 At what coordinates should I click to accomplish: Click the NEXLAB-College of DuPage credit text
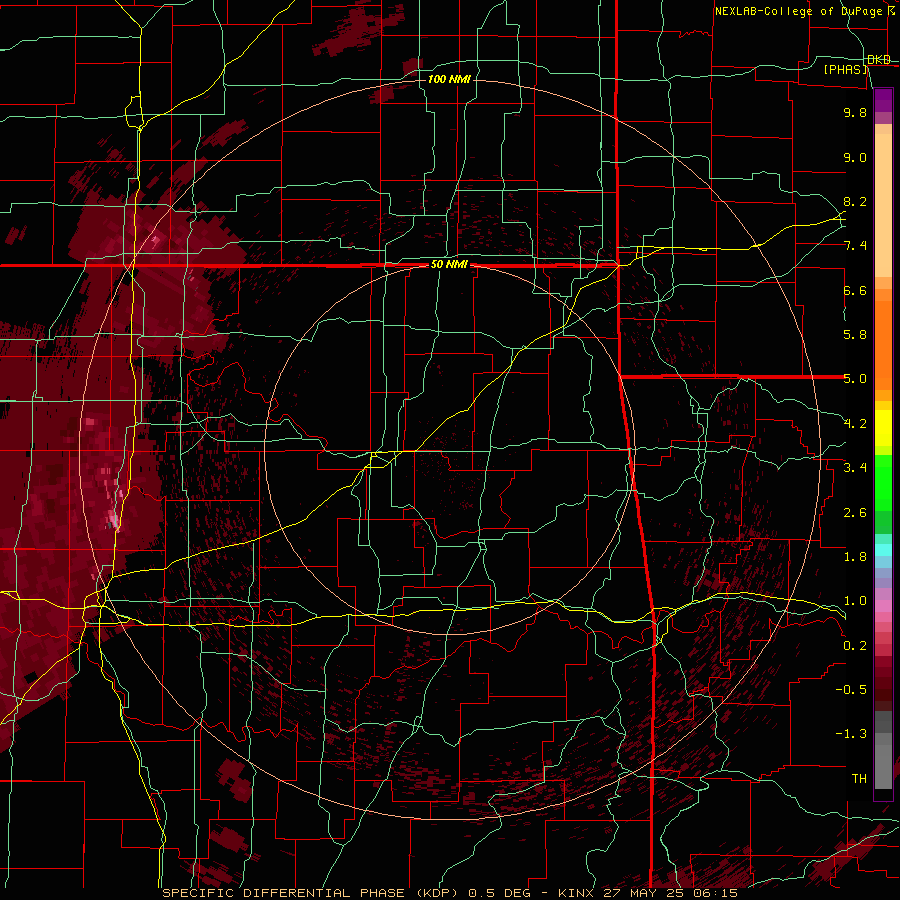click(804, 11)
